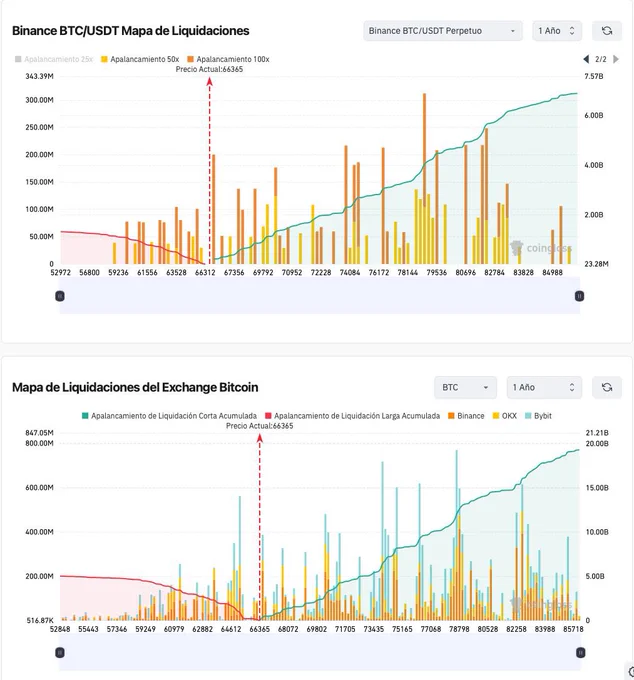The width and height of the screenshot is (634, 680).
Task: Click left range handle of Exchange chart slider
Action: pos(60,652)
